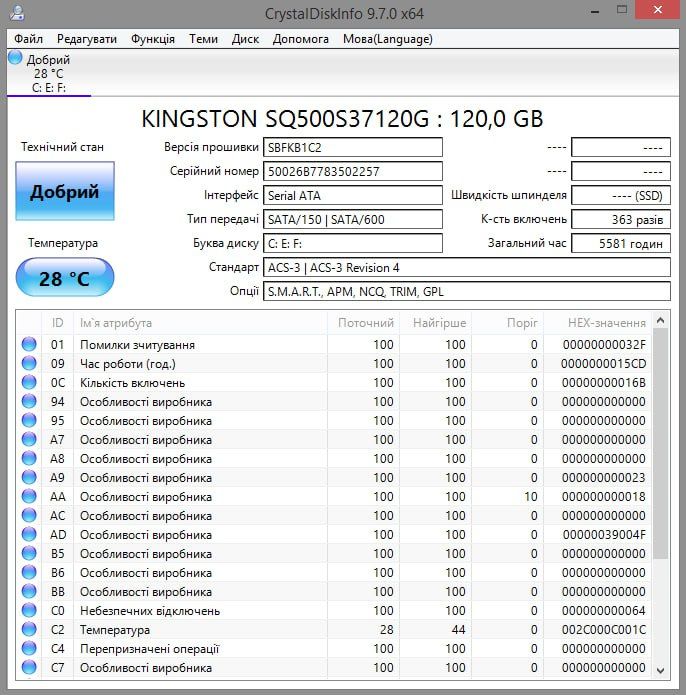The image size is (686, 695).
Task: Click the status orb for attribute A8
Action: 29,458
